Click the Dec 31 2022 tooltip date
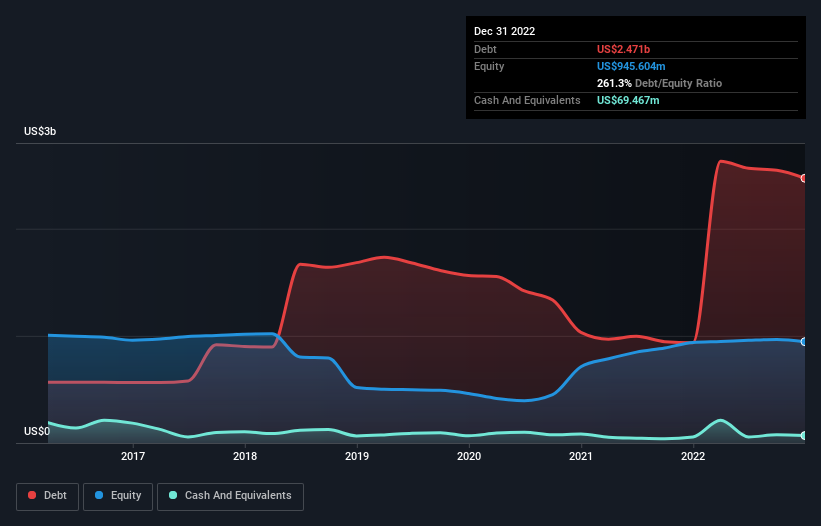This screenshot has height=526, width=821. pyautogui.click(x=505, y=31)
